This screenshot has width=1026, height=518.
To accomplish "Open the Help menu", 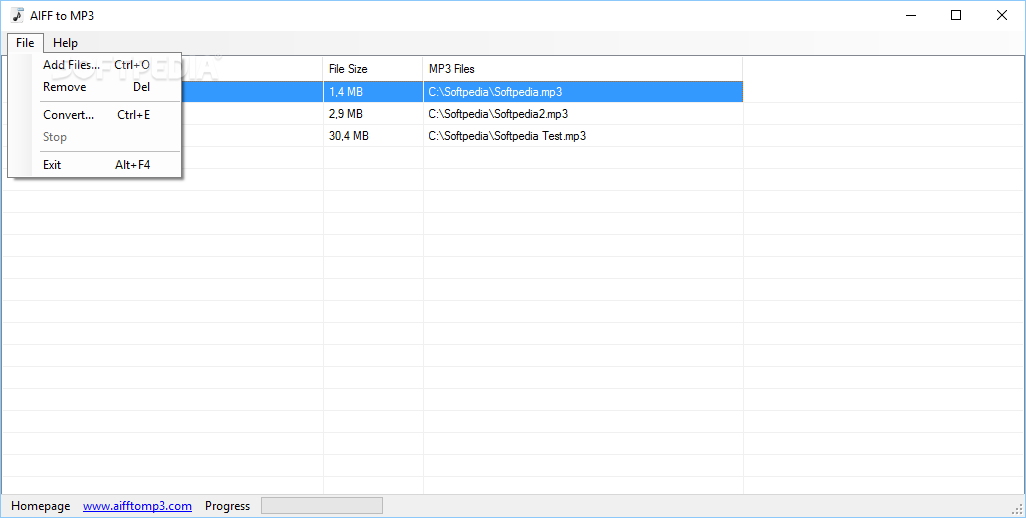I will tap(65, 43).
